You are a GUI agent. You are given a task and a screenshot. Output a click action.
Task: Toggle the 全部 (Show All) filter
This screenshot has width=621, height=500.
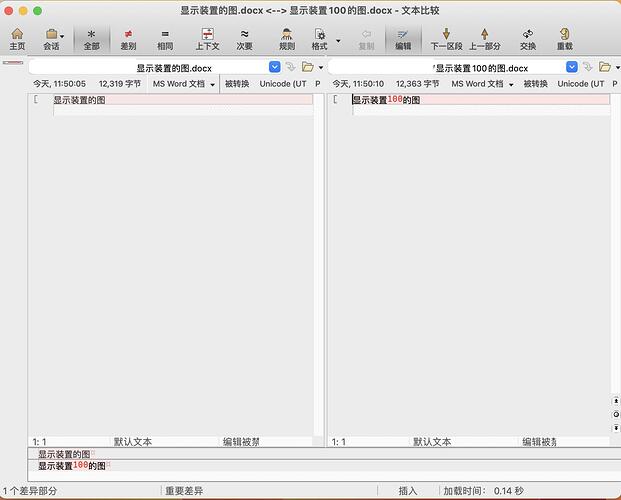(x=91, y=39)
